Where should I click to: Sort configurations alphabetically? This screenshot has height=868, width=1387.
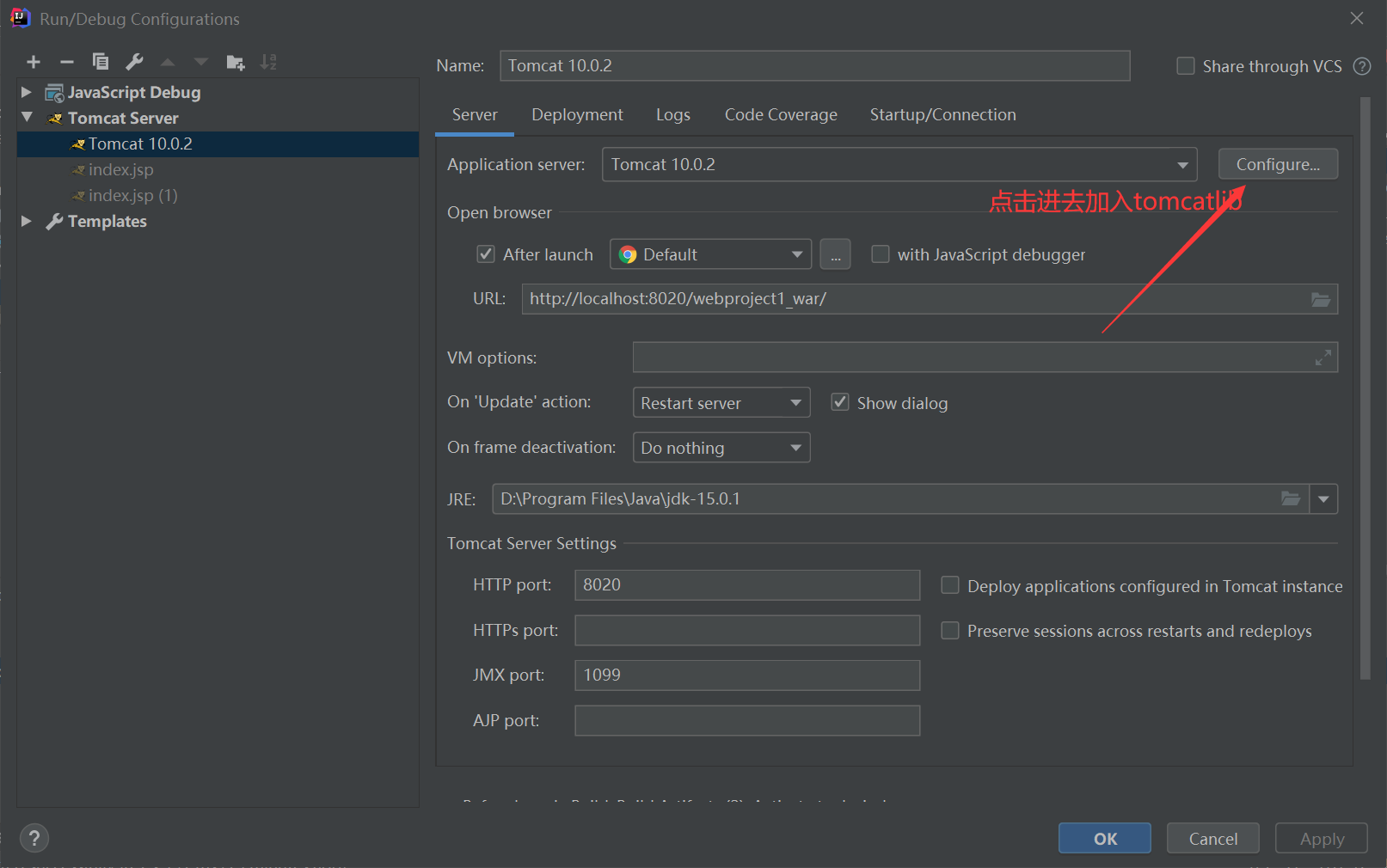[x=267, y=61]
